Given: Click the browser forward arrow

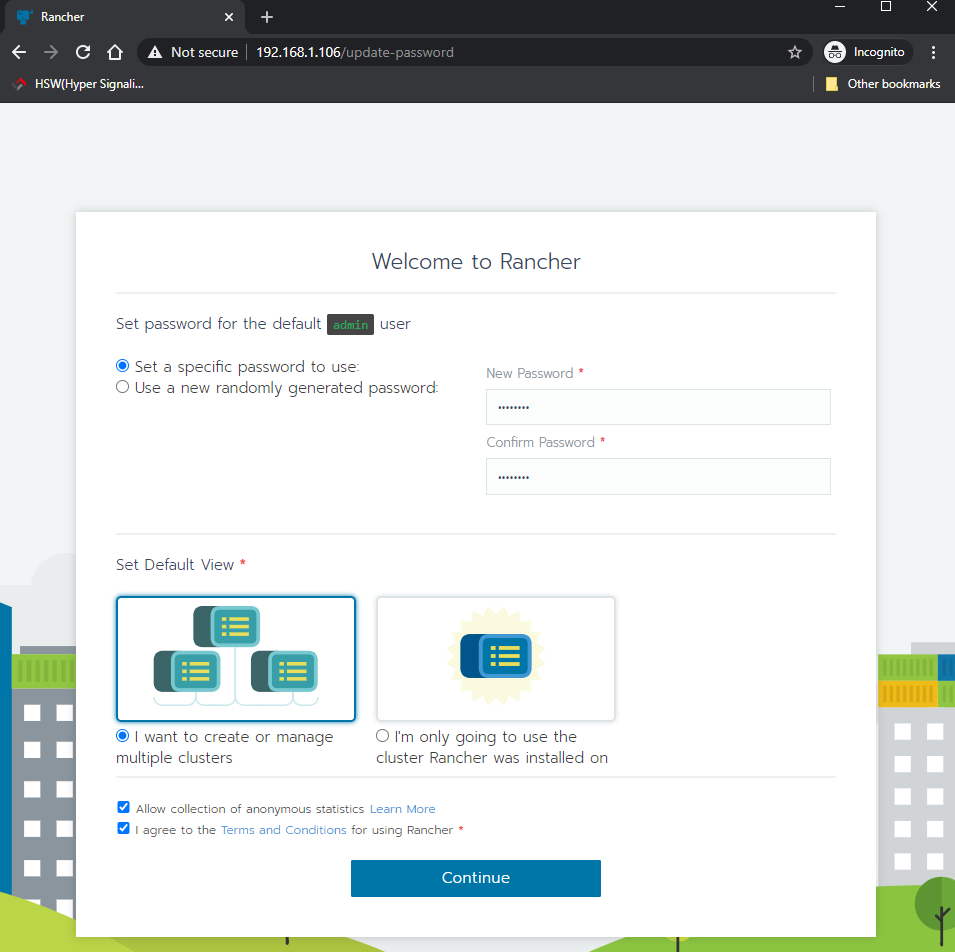Looking at the screenshot, I should click(x=51, y=52).
